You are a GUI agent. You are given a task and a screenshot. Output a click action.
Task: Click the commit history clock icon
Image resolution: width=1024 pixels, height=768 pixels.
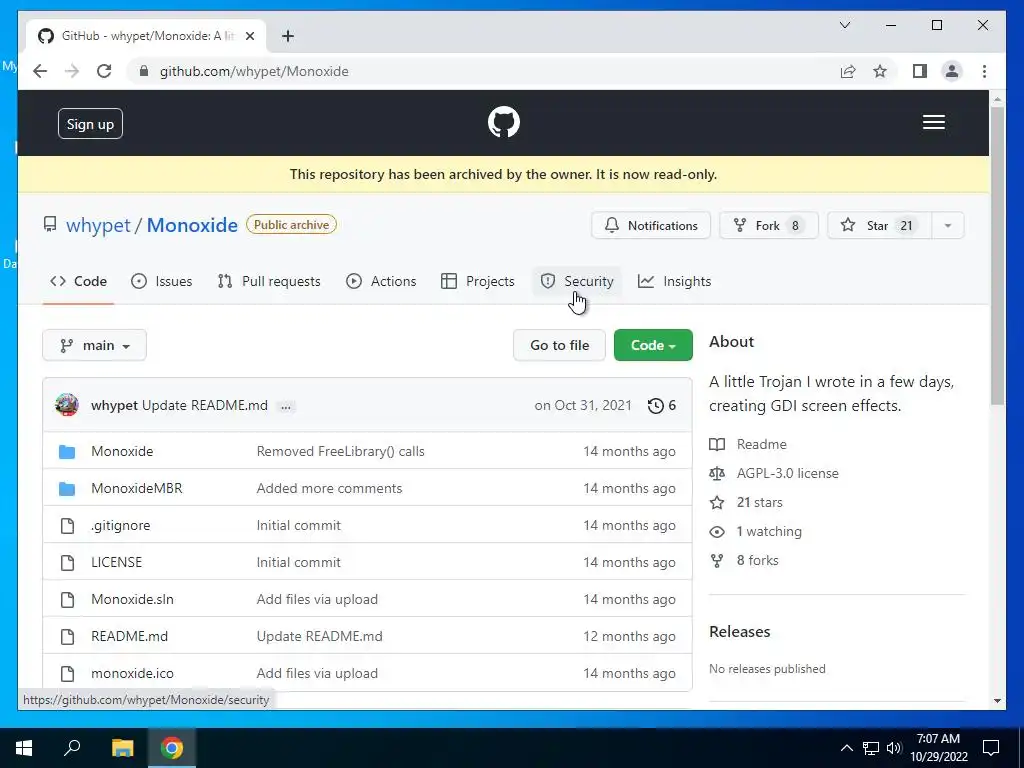pyautogui.click(x=655, y=406)
